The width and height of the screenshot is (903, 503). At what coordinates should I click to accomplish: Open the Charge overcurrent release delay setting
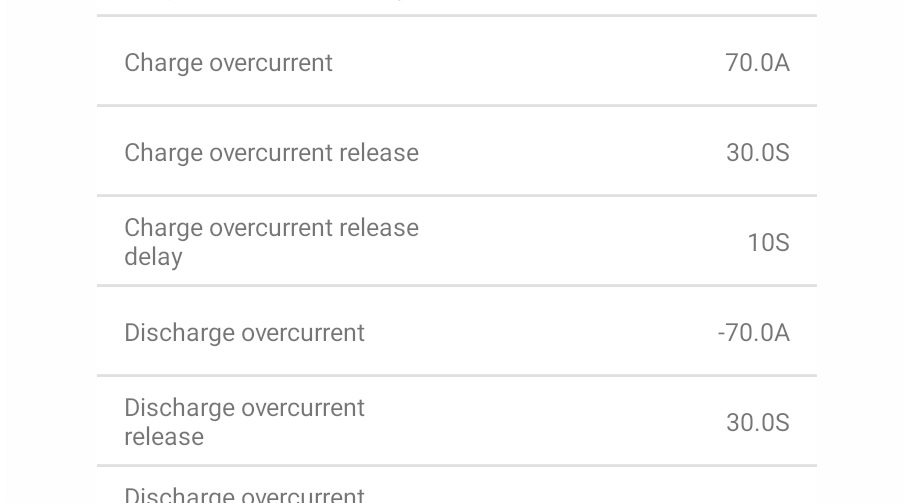pyautogui.click(x=456, y=242)
